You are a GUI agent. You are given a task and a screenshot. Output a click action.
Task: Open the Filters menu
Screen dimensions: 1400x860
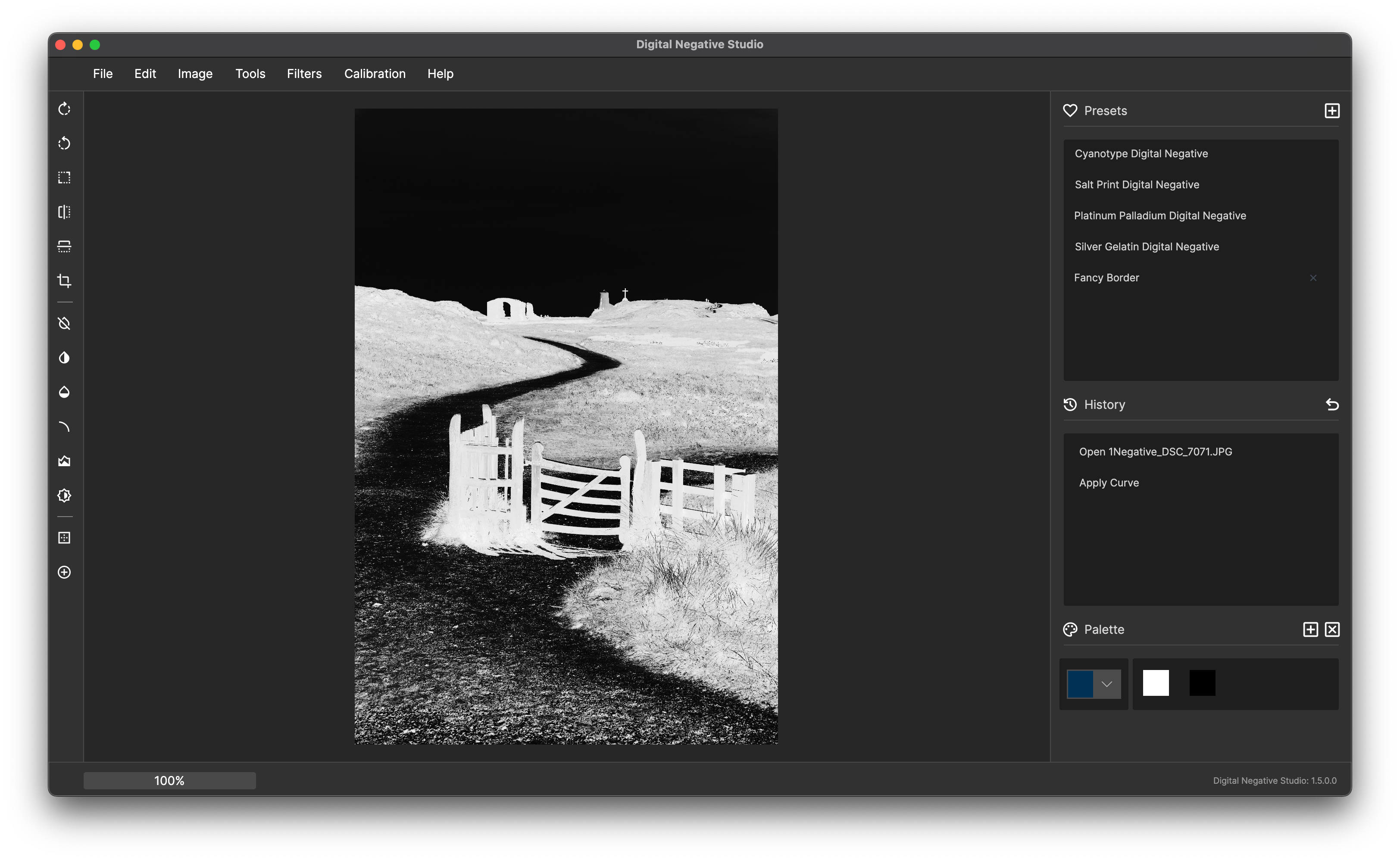304,74
